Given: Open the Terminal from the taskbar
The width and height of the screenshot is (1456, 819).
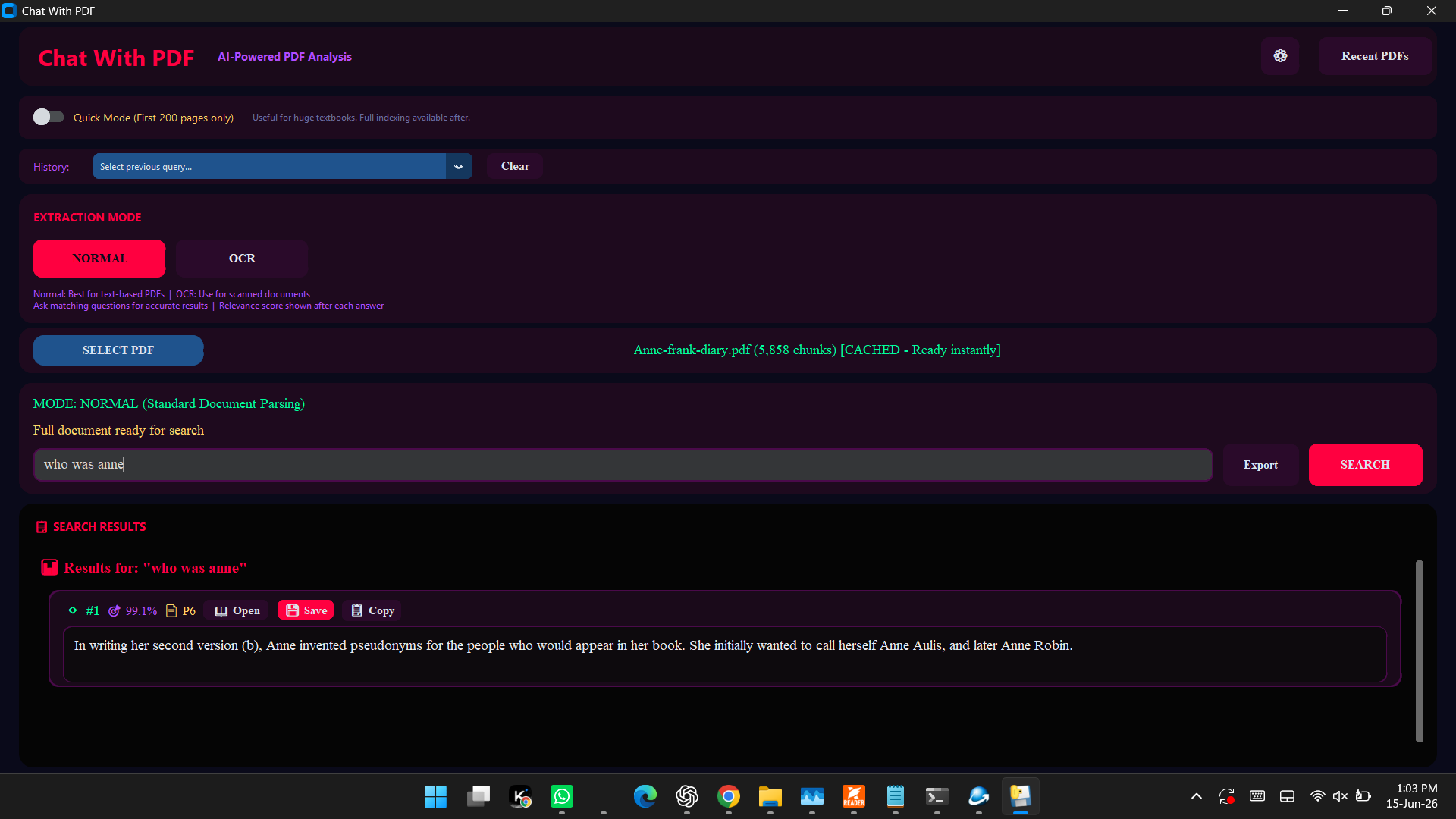Looking at the screenshot, I should (937, 796).
